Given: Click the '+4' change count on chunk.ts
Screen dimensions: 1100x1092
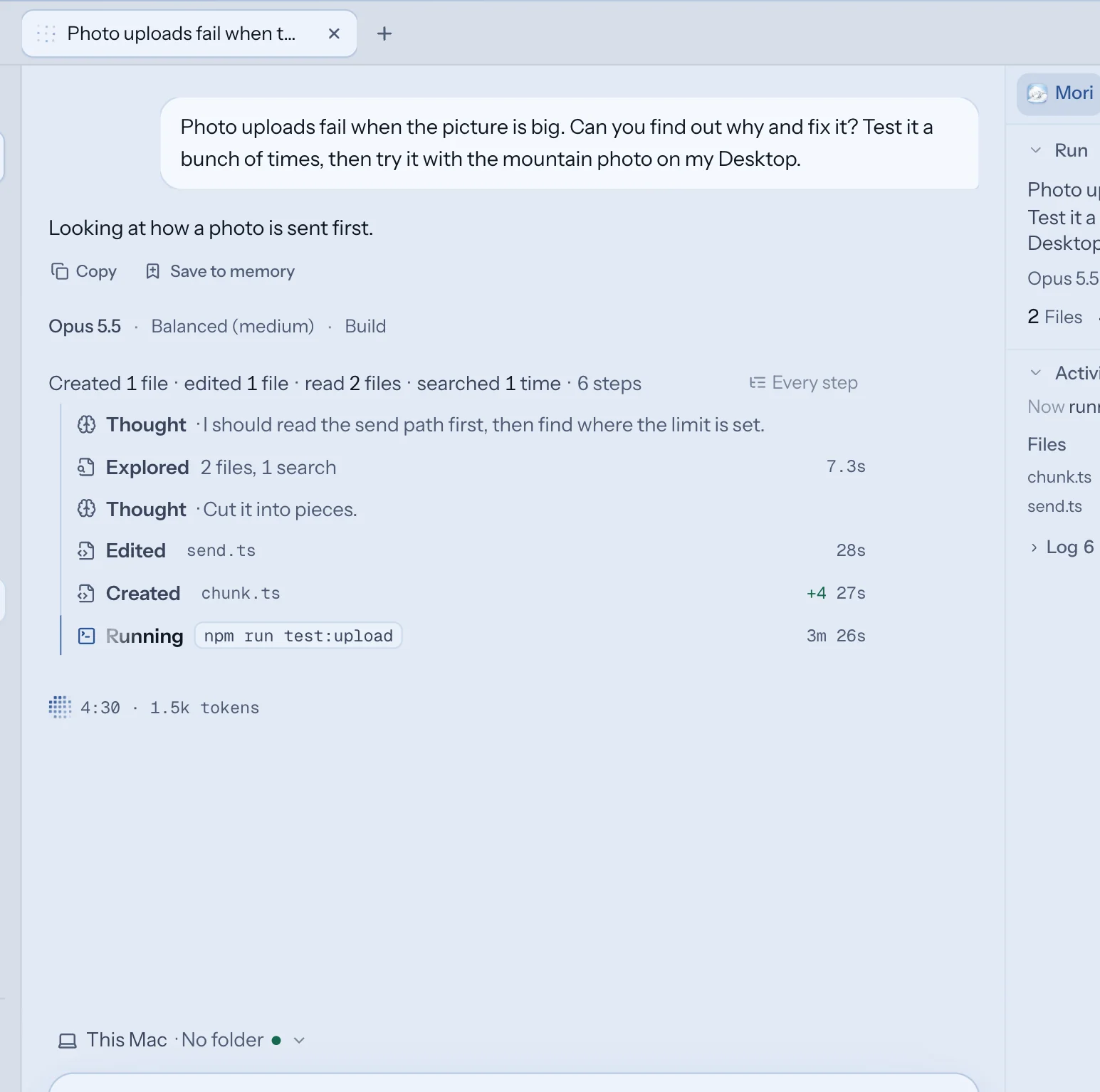Looking at the screenshot, I should (817, 593).
